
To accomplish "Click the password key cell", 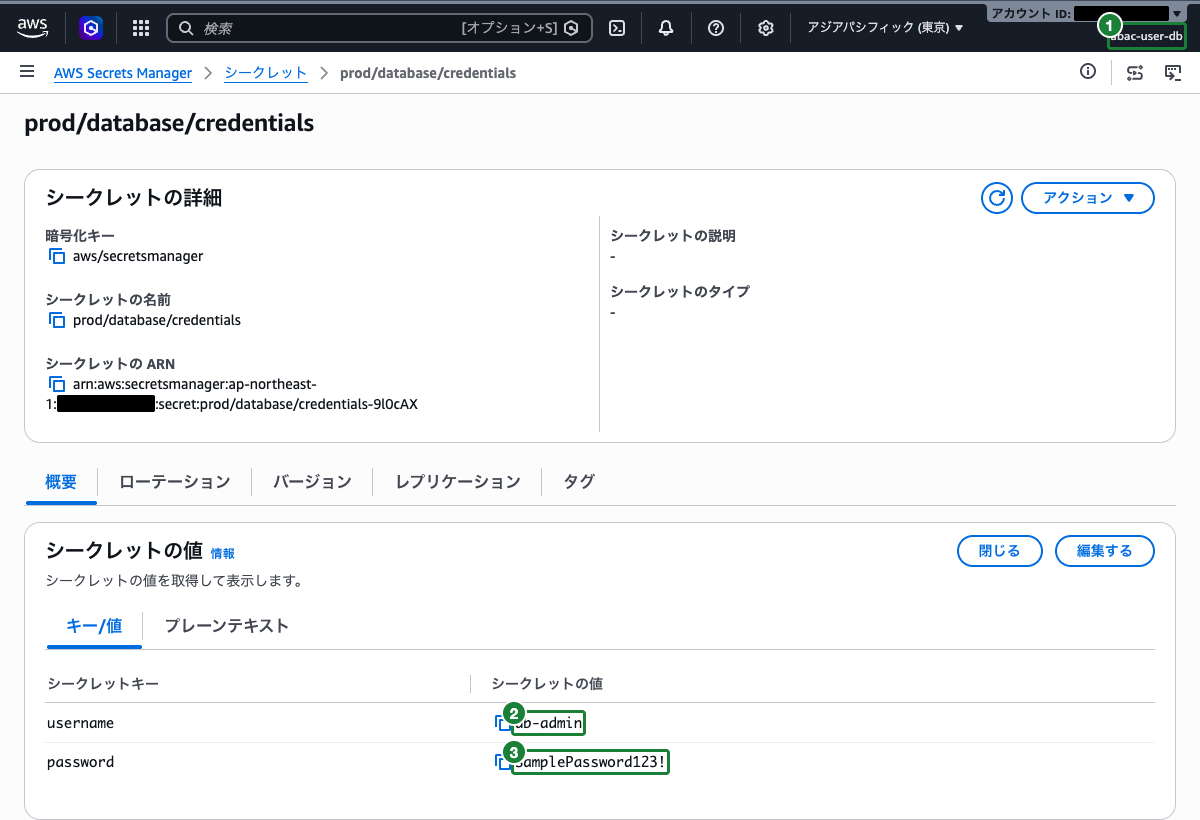I will [x=81, y=762].
